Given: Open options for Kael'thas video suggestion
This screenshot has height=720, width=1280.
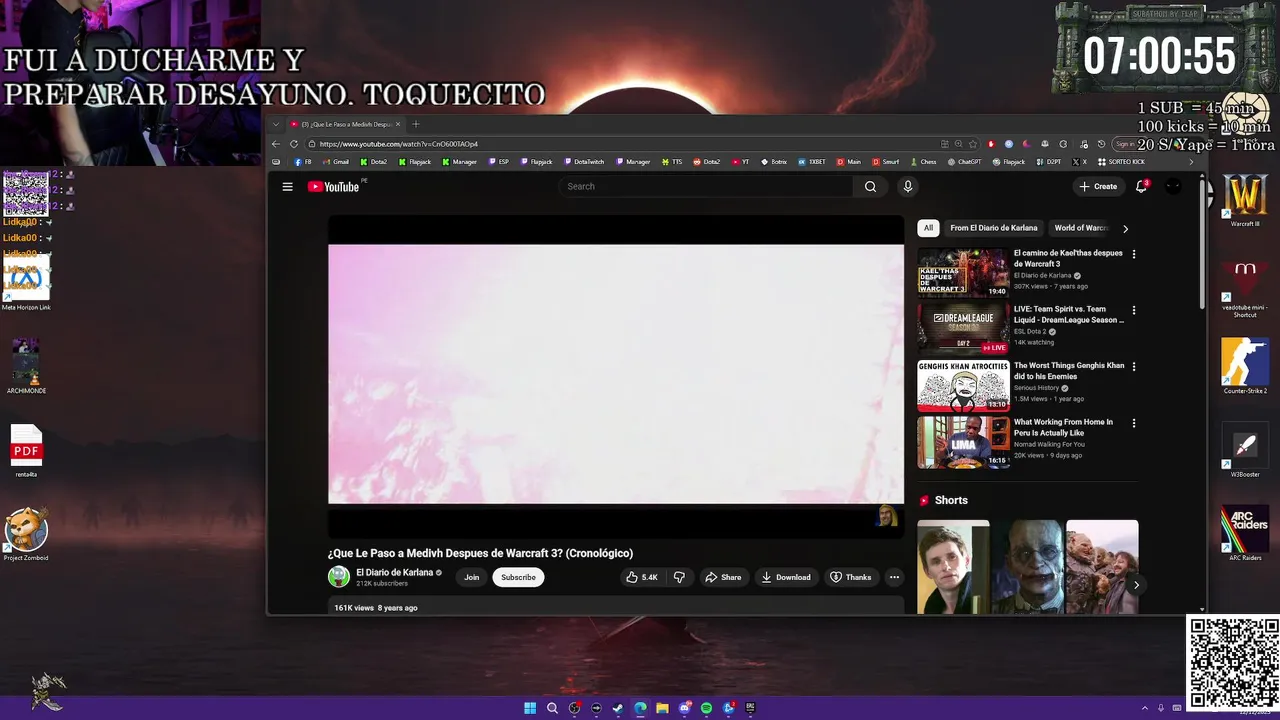Looking at the screenshot, I should point(1133,254).
